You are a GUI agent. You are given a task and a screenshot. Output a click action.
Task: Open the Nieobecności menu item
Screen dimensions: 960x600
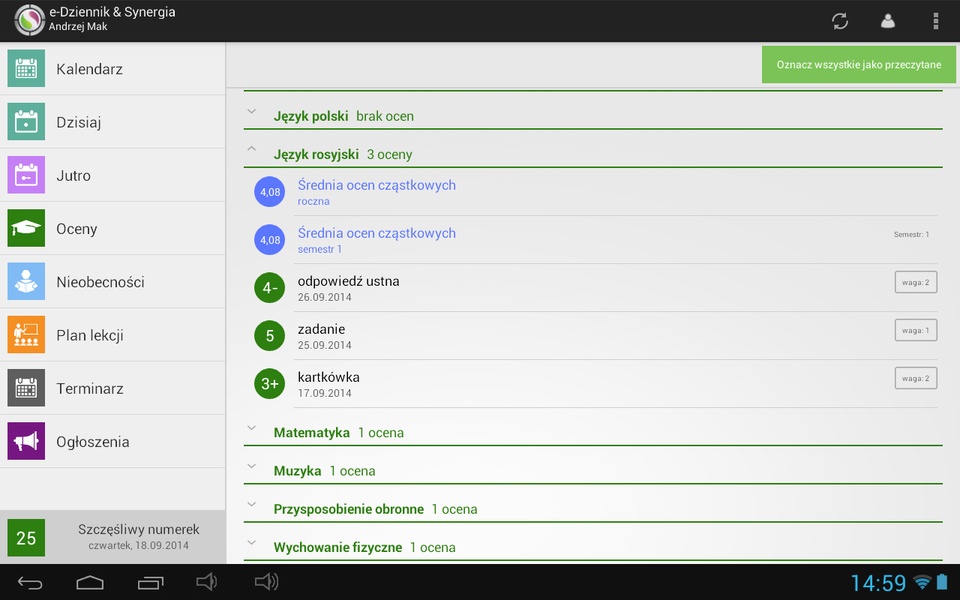tap(113, 282)
